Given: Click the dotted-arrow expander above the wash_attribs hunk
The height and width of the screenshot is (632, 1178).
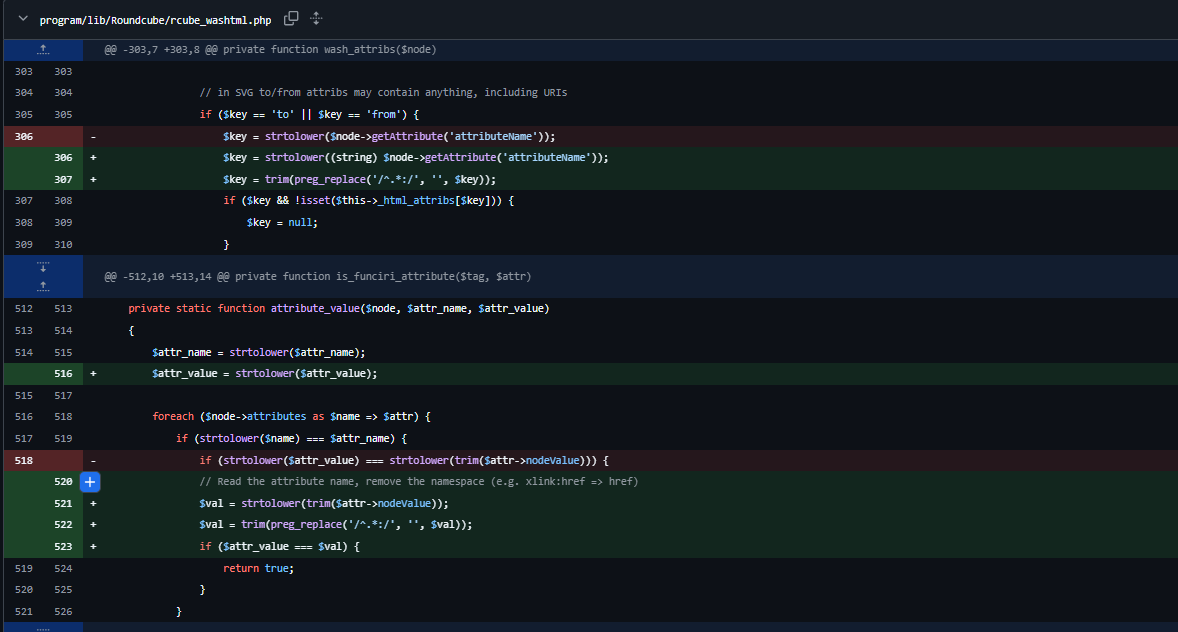Looking at the screenshot, I should click(x=42, y=48).
